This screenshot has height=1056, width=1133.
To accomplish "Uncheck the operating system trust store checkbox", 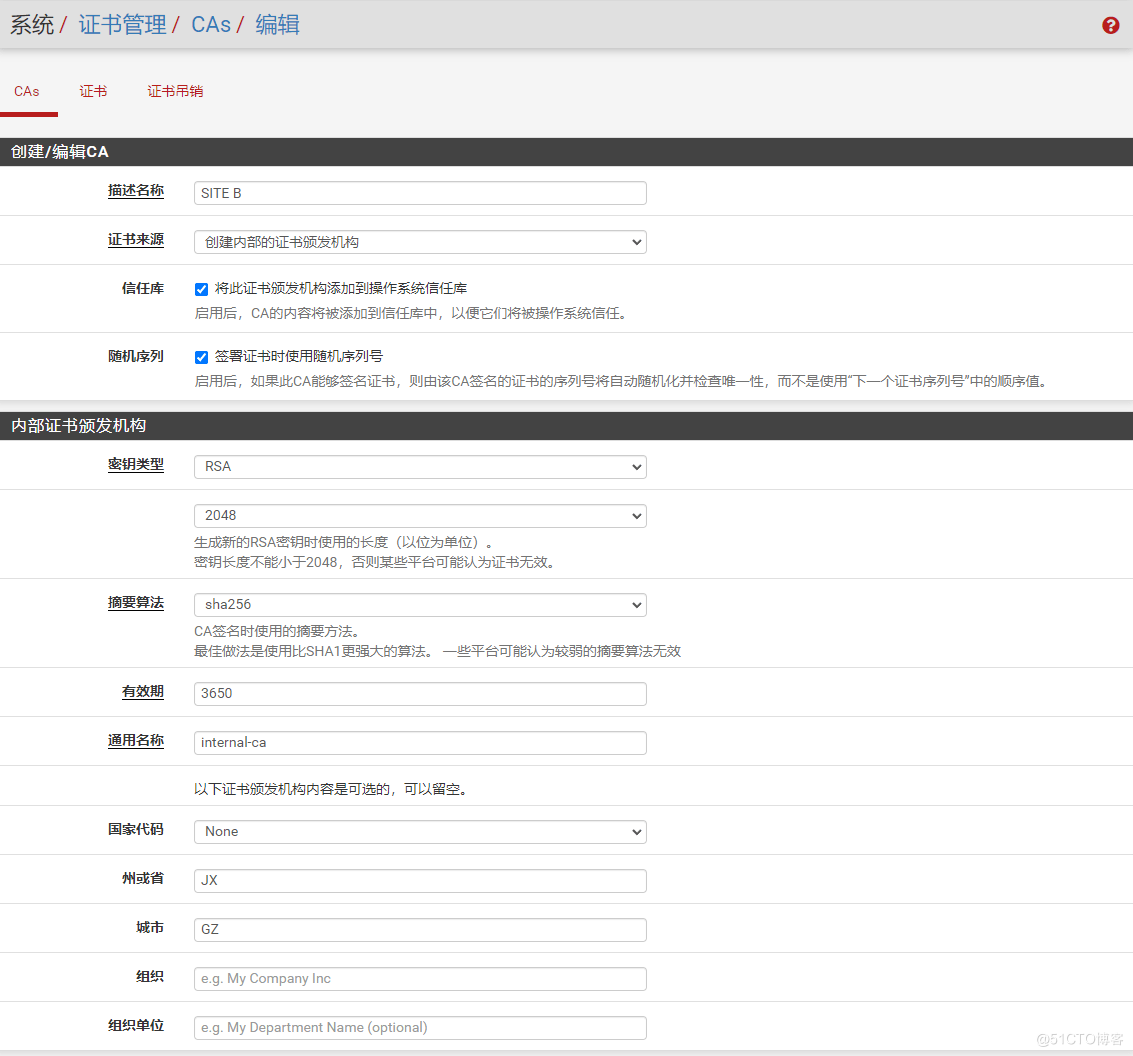I will [x=201, y=289].
